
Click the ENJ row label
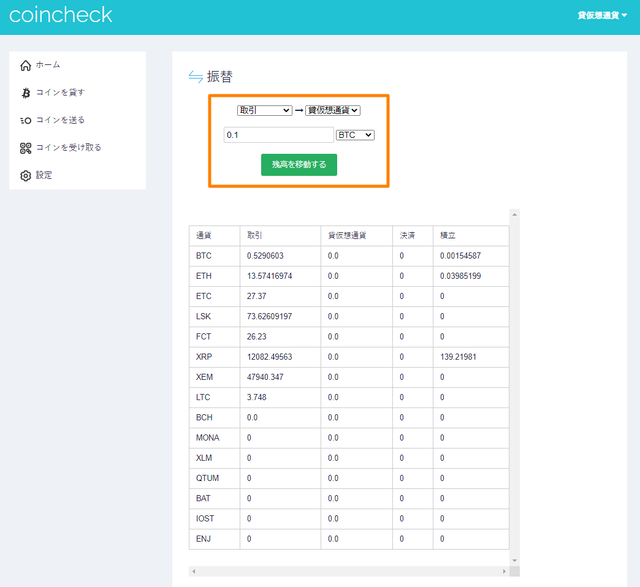pyautogui.click(x=203, y=539)
